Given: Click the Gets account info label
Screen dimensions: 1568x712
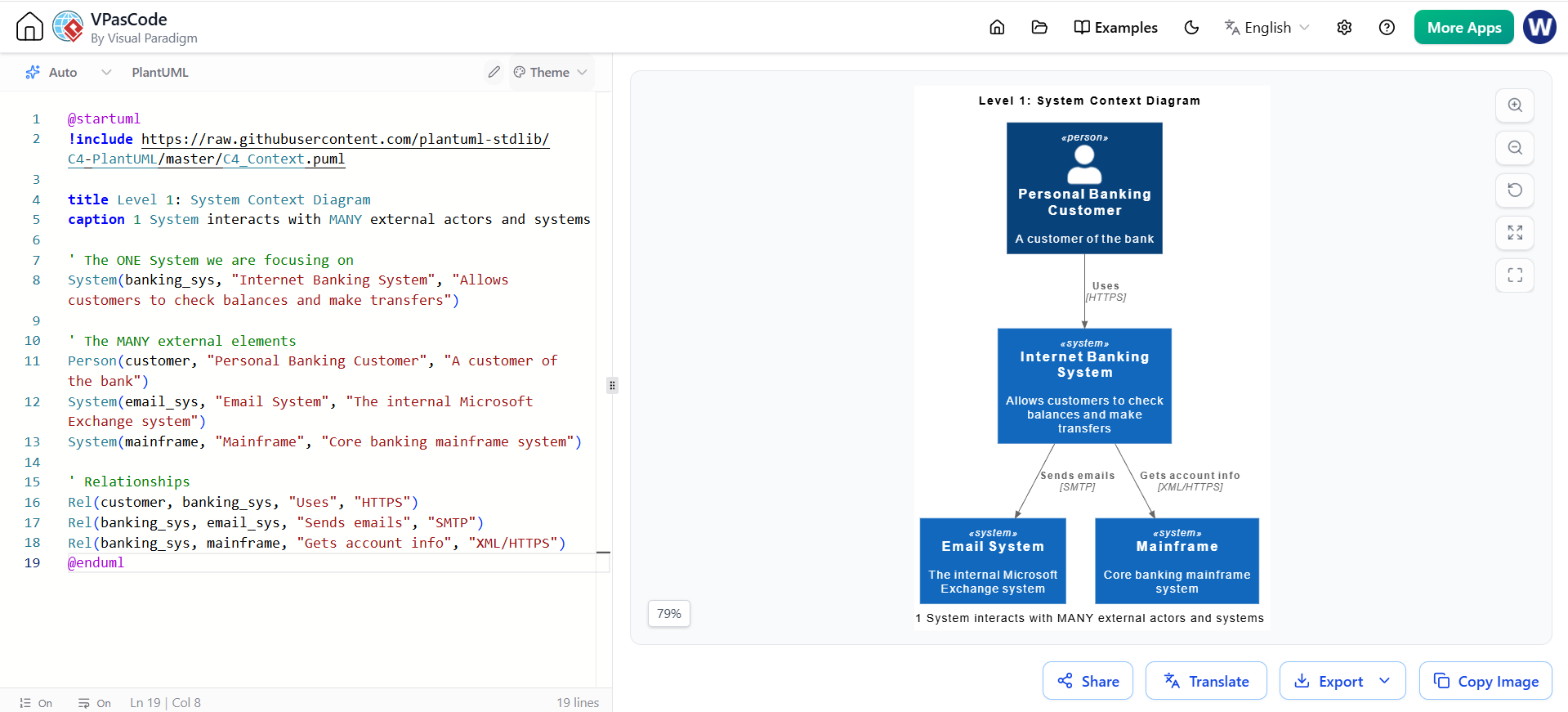Looking at the screenshot, I should click(1190, 481).
